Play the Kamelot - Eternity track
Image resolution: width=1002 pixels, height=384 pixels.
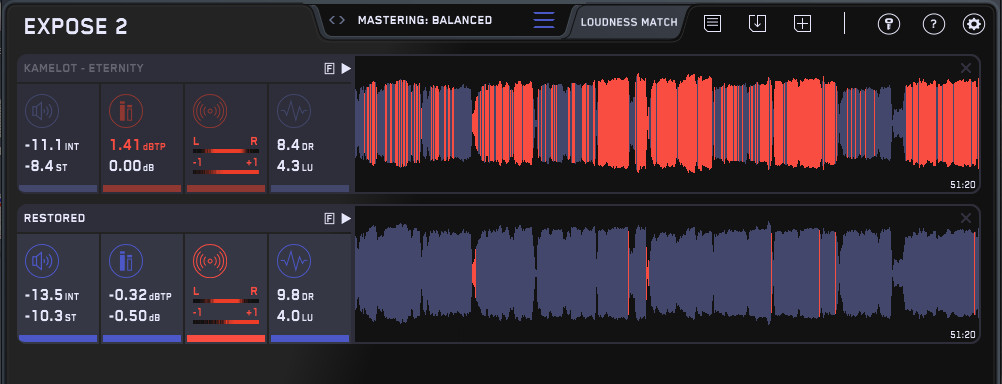coord(346,68)
